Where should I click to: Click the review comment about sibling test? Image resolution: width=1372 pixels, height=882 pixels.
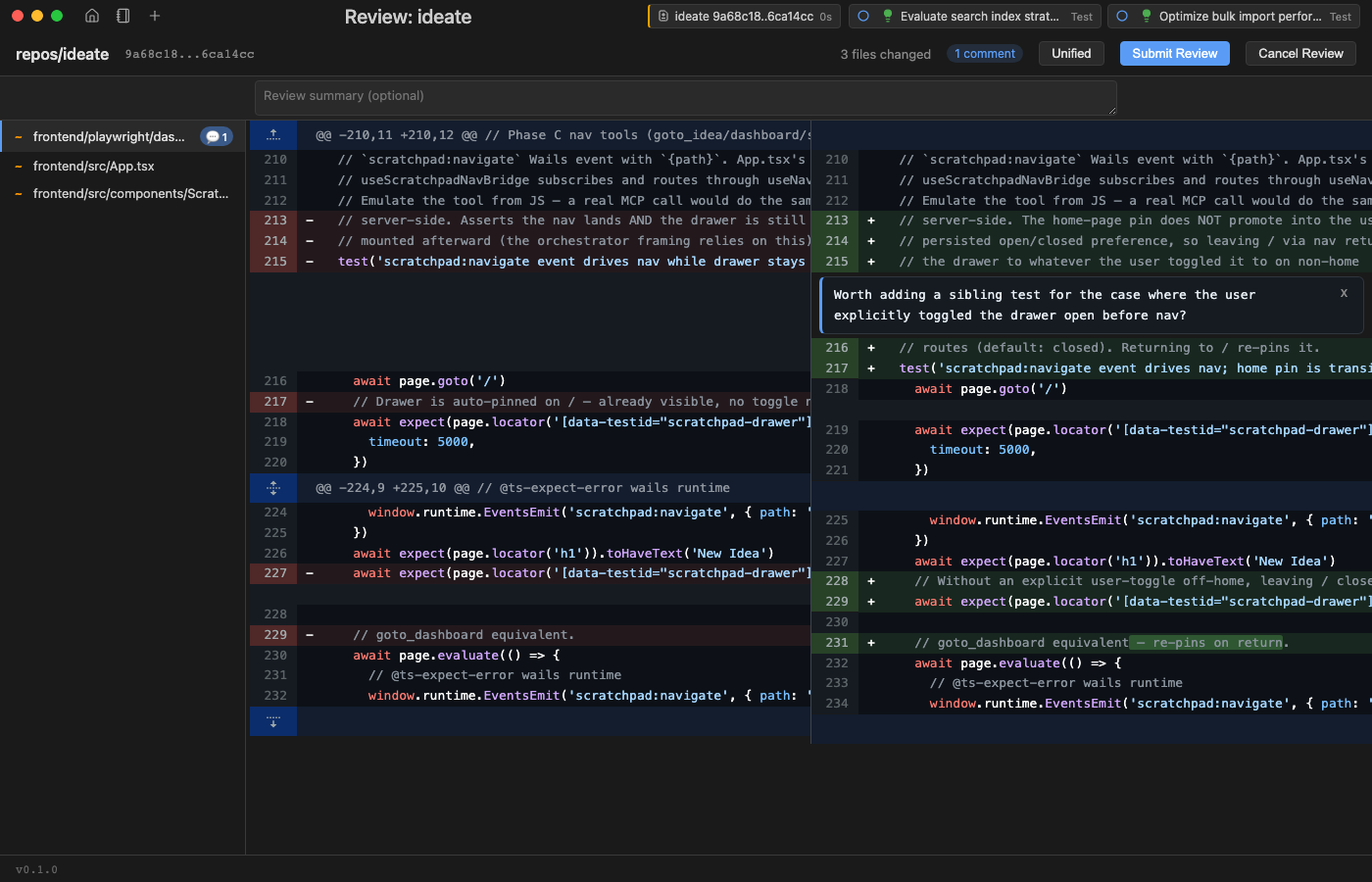pyautogui.click(x=1092, y=305)
